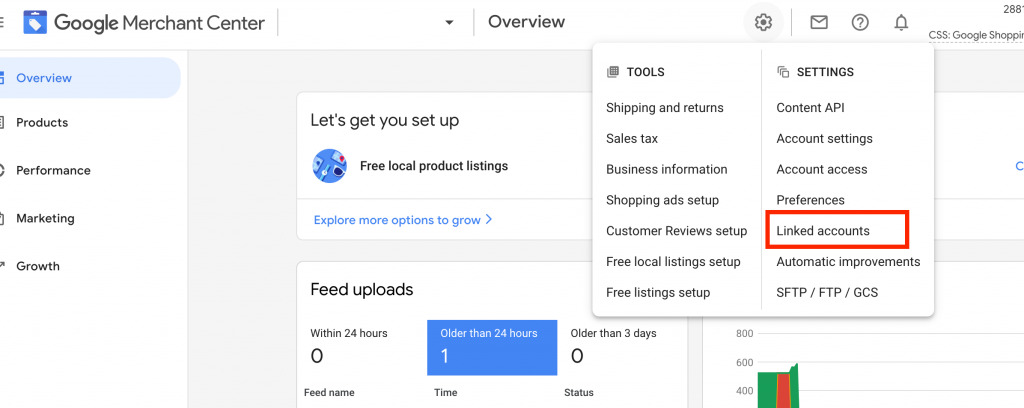Open Account access settings

822,169
